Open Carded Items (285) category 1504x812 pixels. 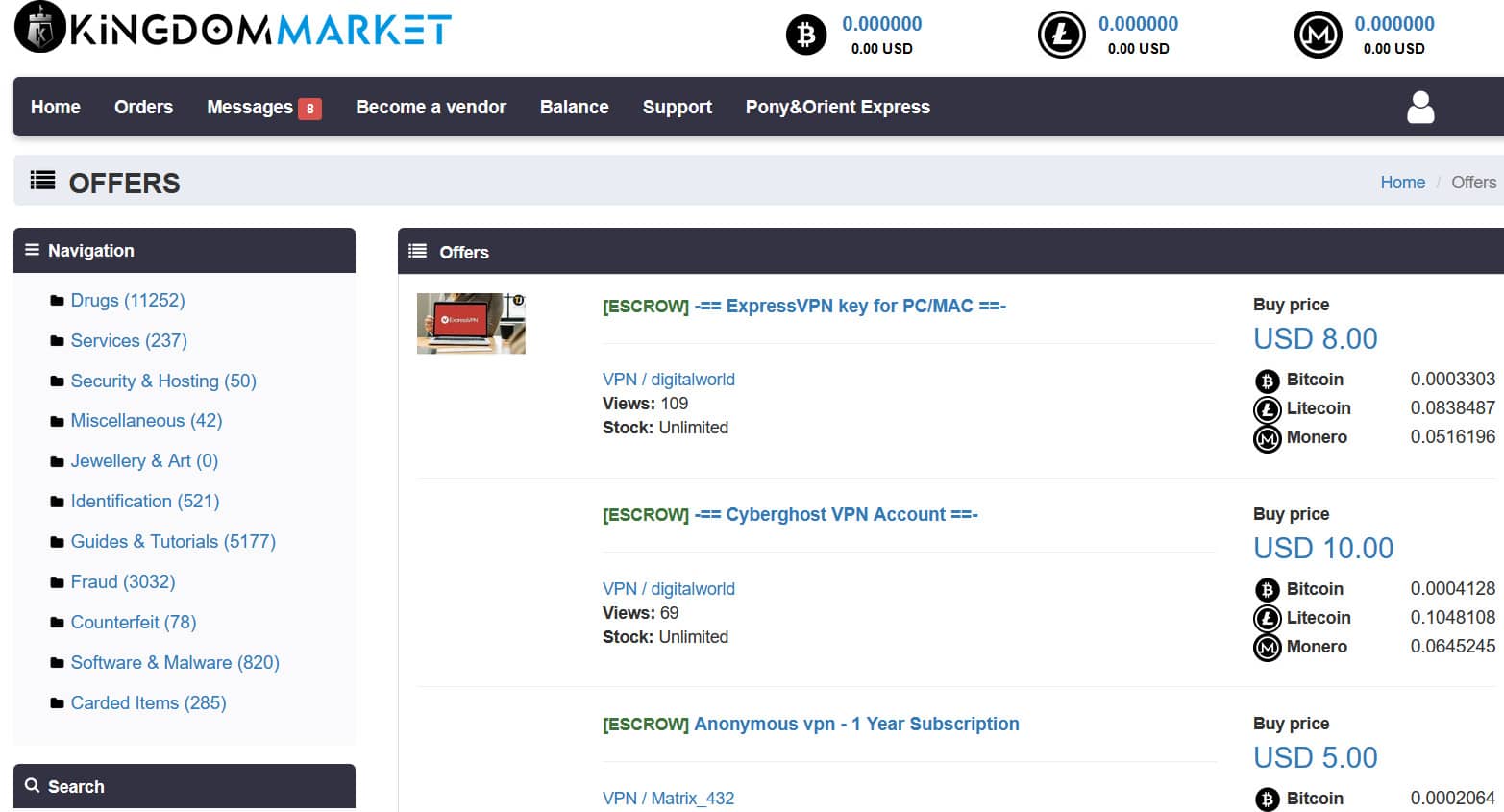149,702
